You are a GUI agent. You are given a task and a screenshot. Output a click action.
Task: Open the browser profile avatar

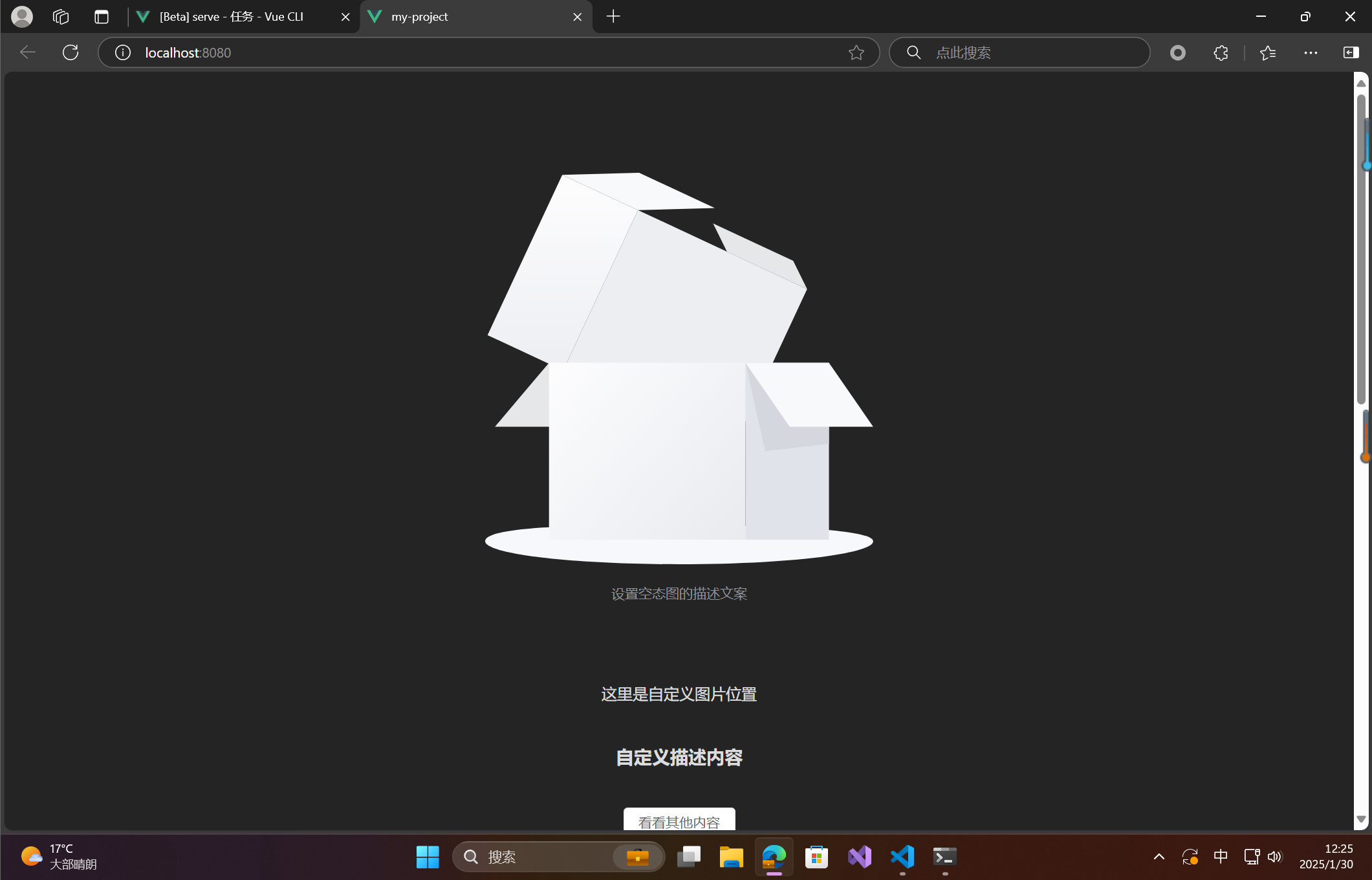click(22, 17)
